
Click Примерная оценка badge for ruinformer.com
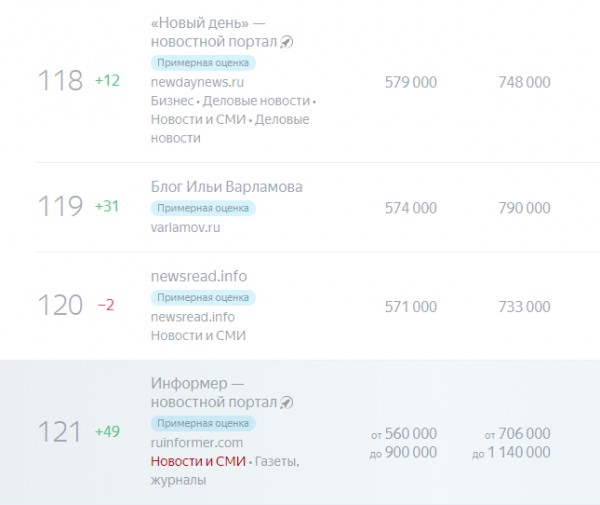(203, 424)
